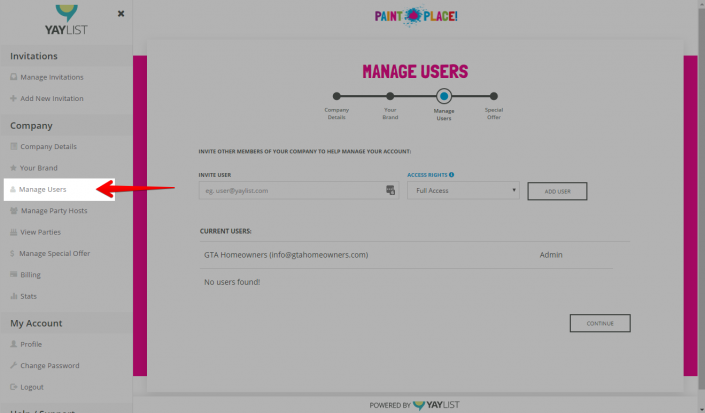Select Manage Users in the sidebar
The height and width of the screenshot is (413, 705).
tap(43, 190)
